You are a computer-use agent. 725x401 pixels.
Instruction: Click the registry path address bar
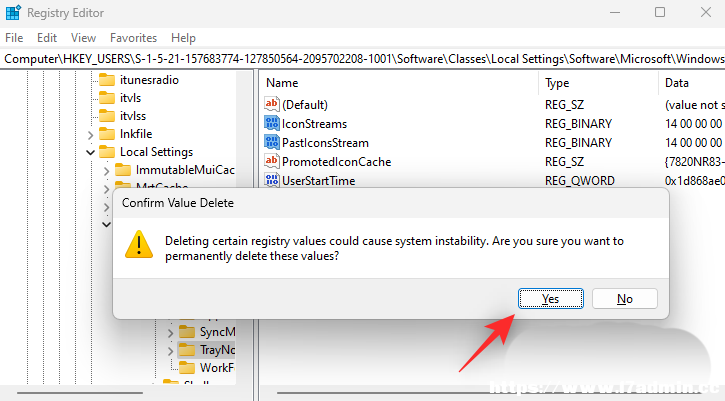coord(362,59)
